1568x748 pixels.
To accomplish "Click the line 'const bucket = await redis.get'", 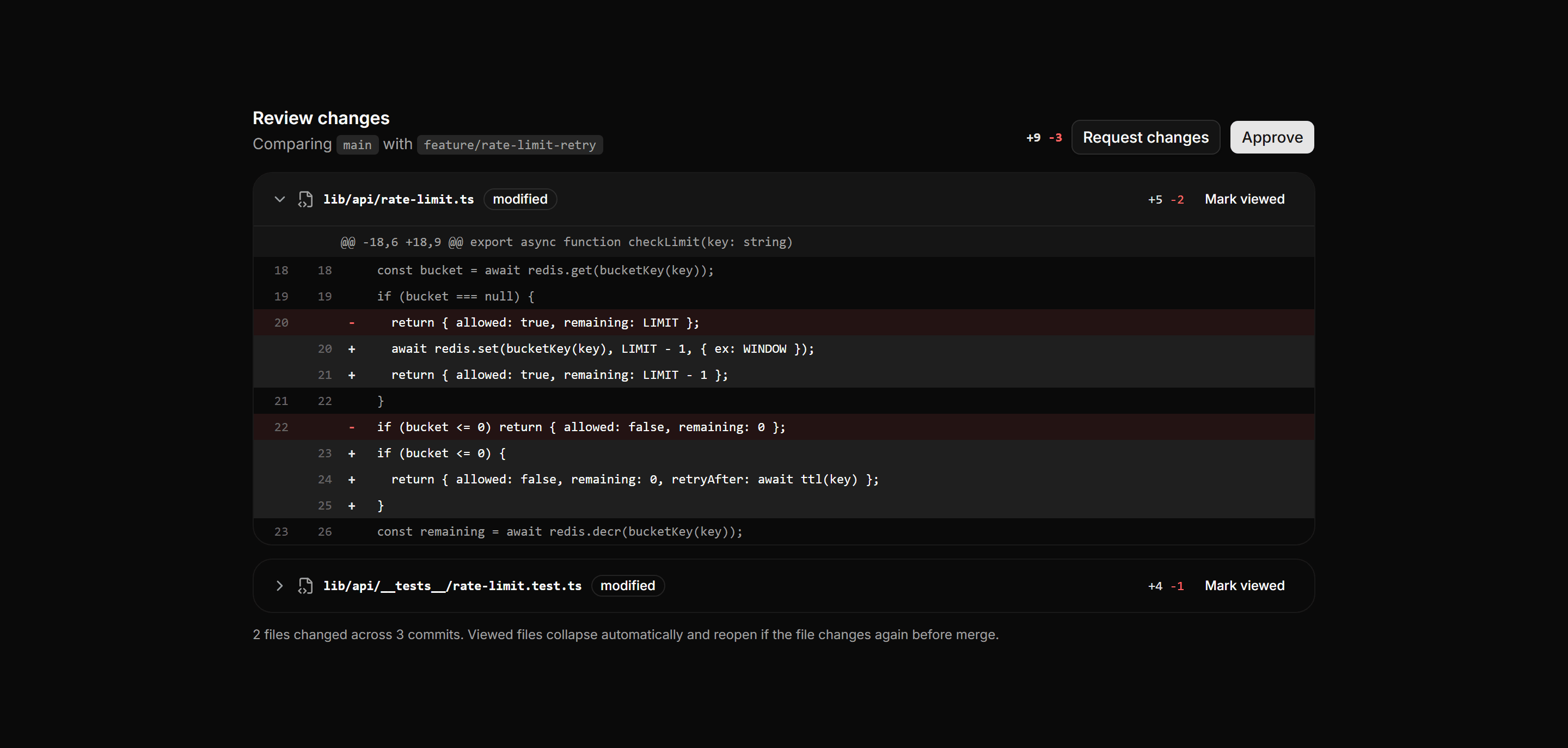I will tap(784, 270).
